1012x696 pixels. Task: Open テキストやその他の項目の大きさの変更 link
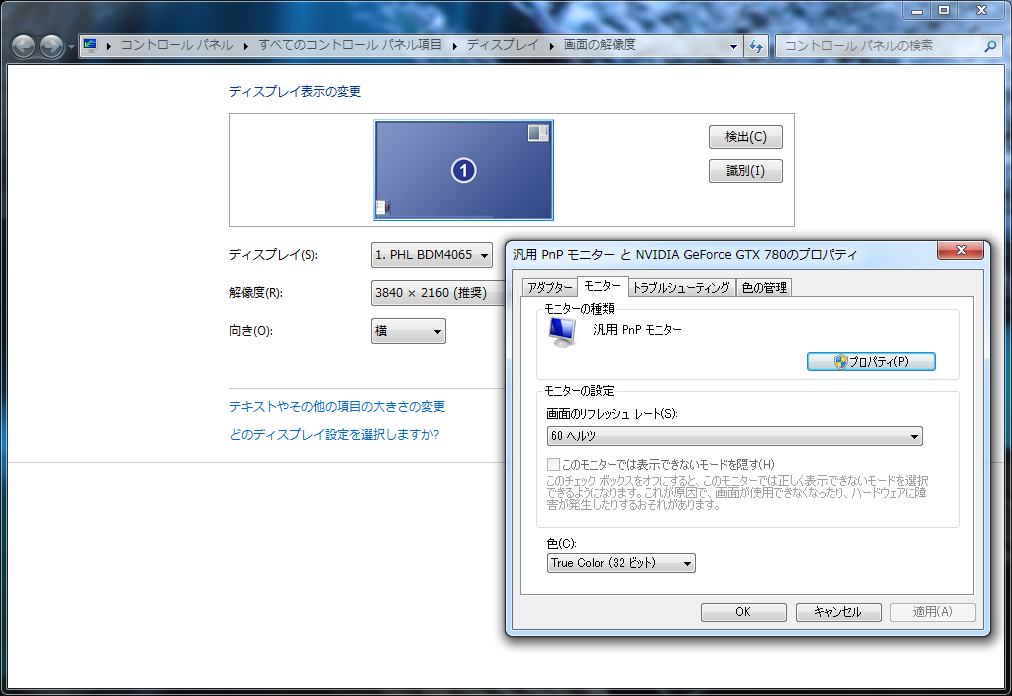click(x=337, y=407)
